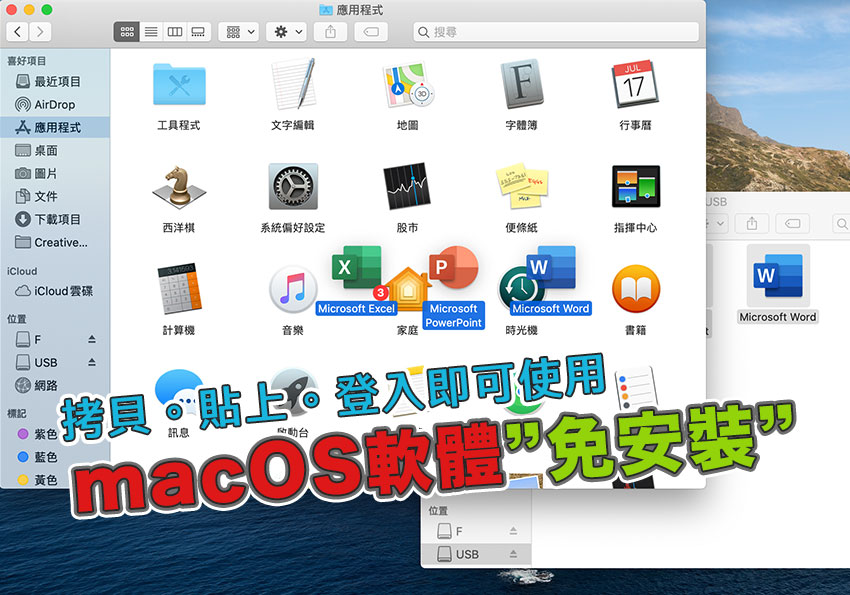Select the dragged Microsoft Word icon
The height and width of the screenshot is (595, 850).
click(x=551, y=267)
